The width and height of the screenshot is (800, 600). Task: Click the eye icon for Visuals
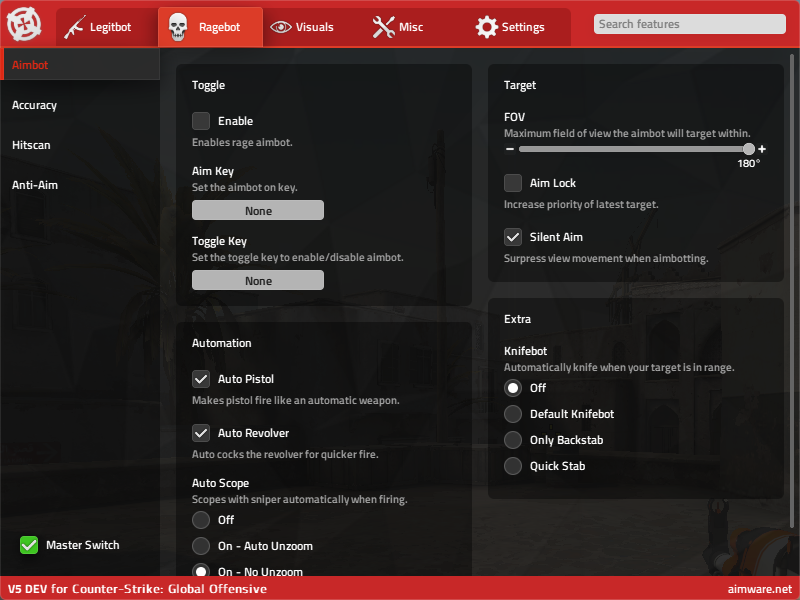(281, 27)
